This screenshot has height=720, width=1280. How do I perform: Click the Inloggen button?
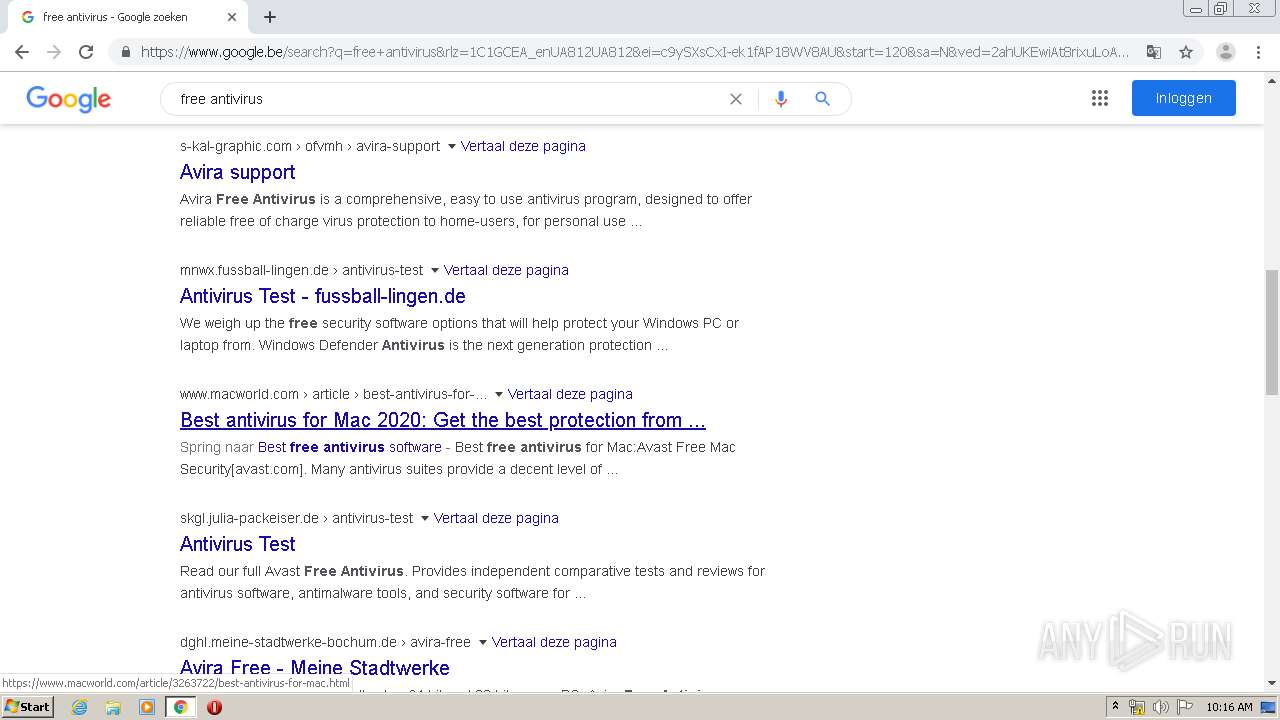point(1184,98)
